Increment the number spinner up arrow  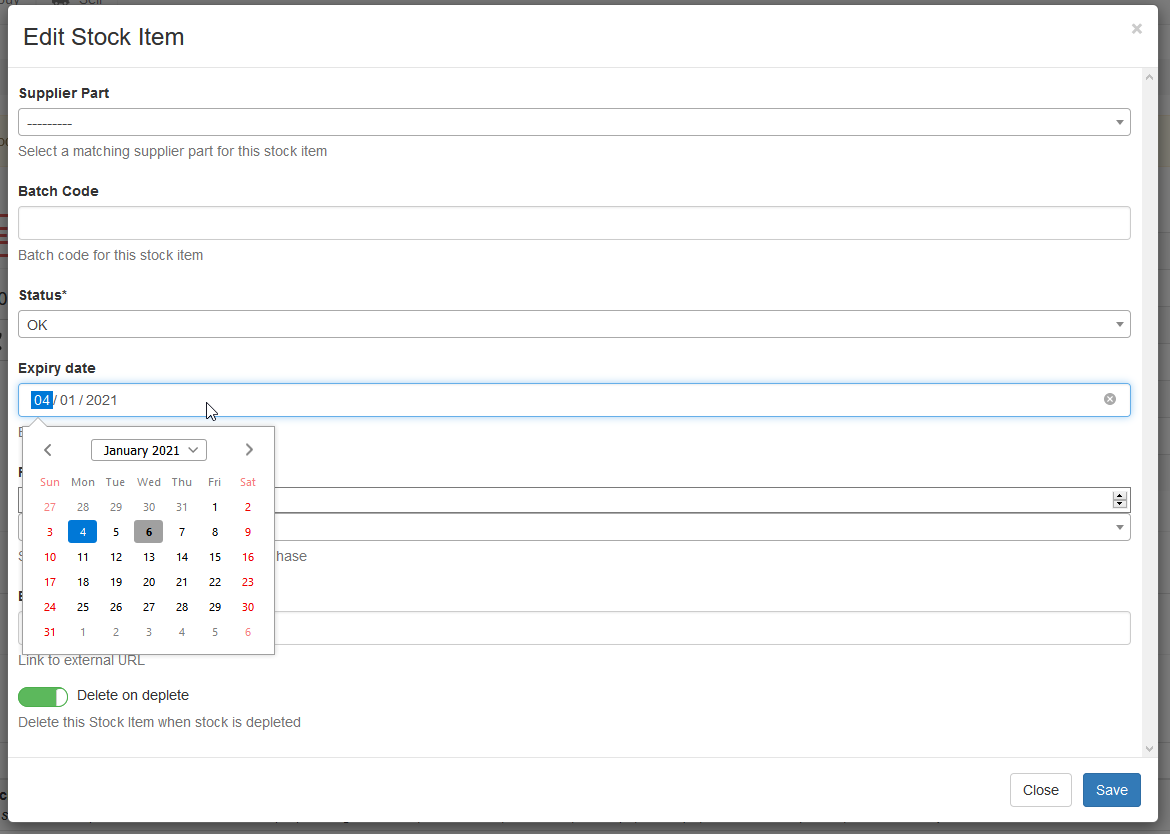(x=1120, y=495)
